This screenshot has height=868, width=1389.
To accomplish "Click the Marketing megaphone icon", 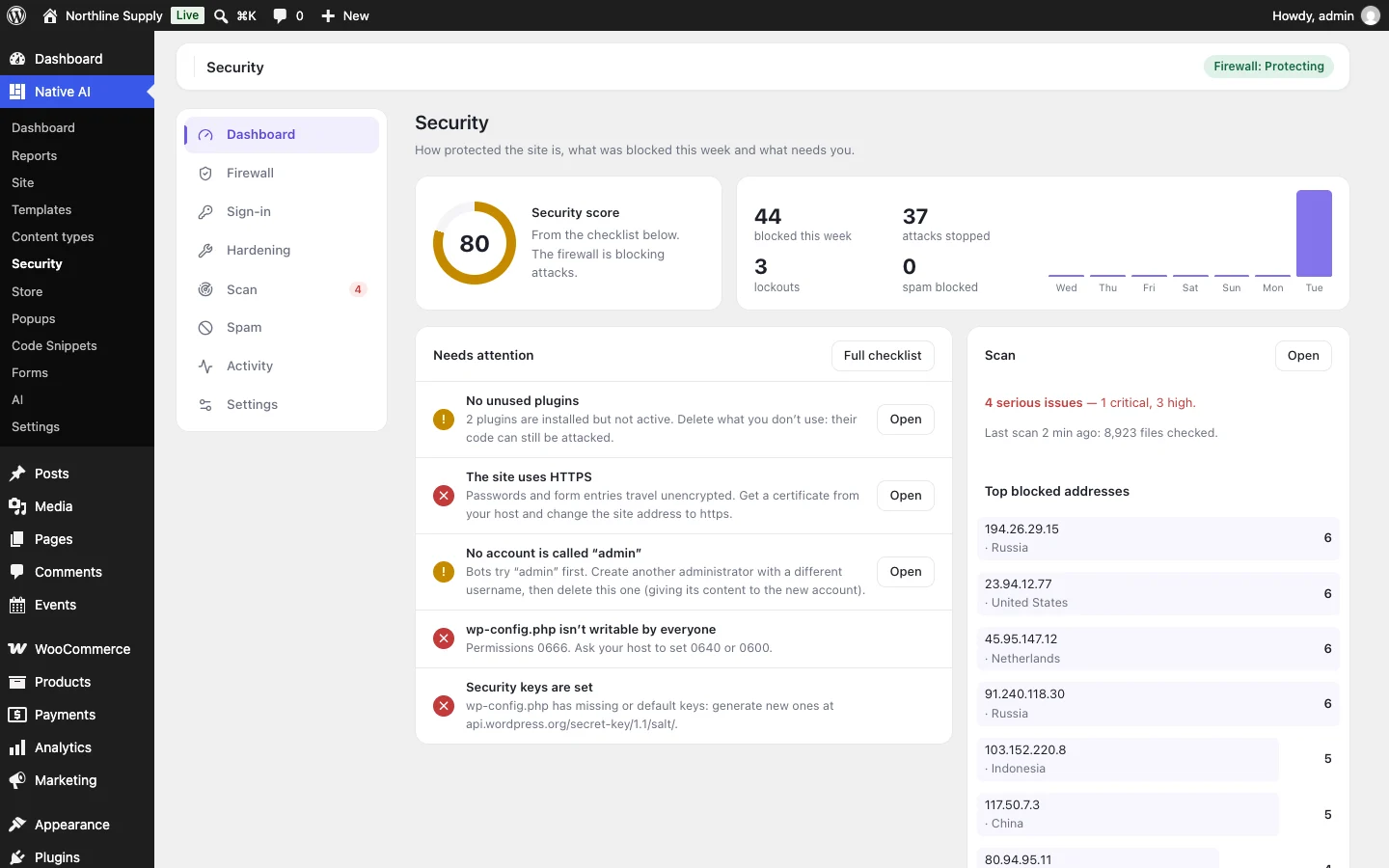I will [x=17, y=780].
